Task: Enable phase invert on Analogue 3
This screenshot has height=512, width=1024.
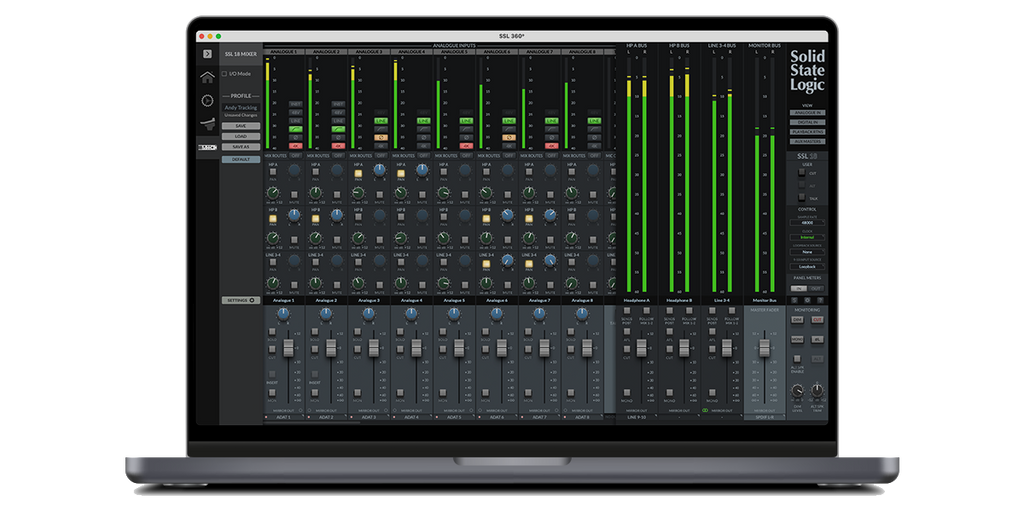Action: [381, 138]
